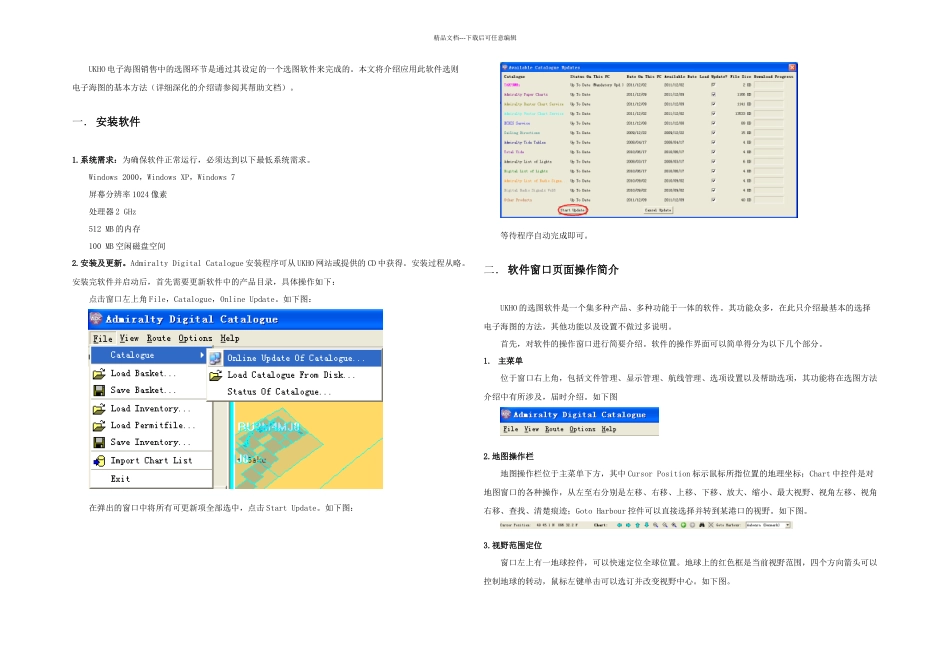Click the File Size column header

740,76
